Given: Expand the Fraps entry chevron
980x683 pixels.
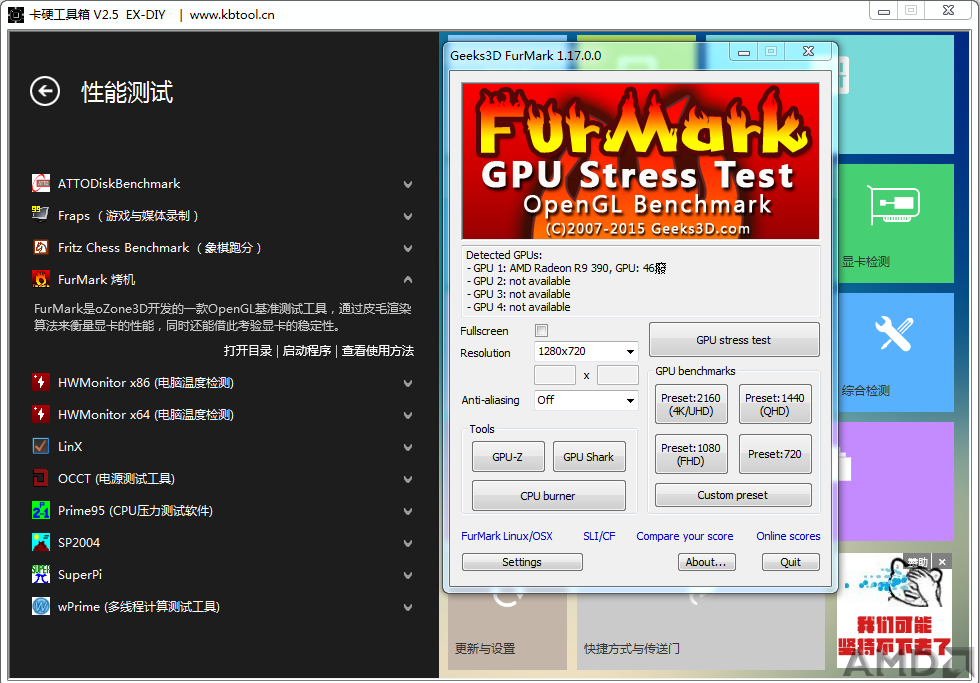Looking at the screenshot, I should (x=408, y=216).
